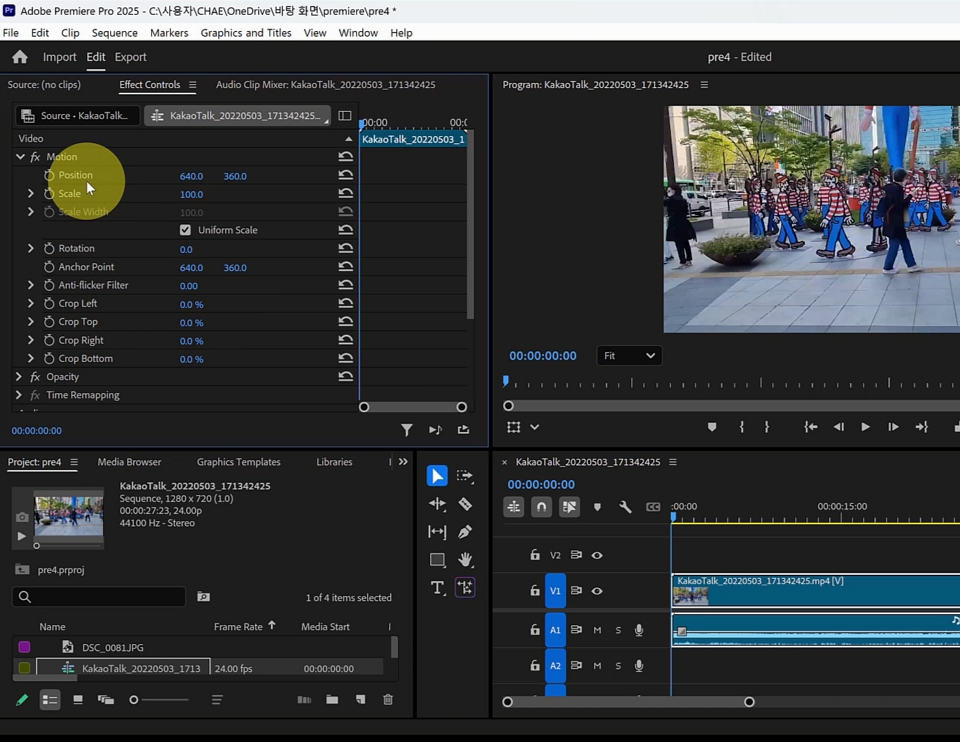Screen dimensions: 960x742
Task: Open the Fit zoom level dropdown
Action: [629, 356]
